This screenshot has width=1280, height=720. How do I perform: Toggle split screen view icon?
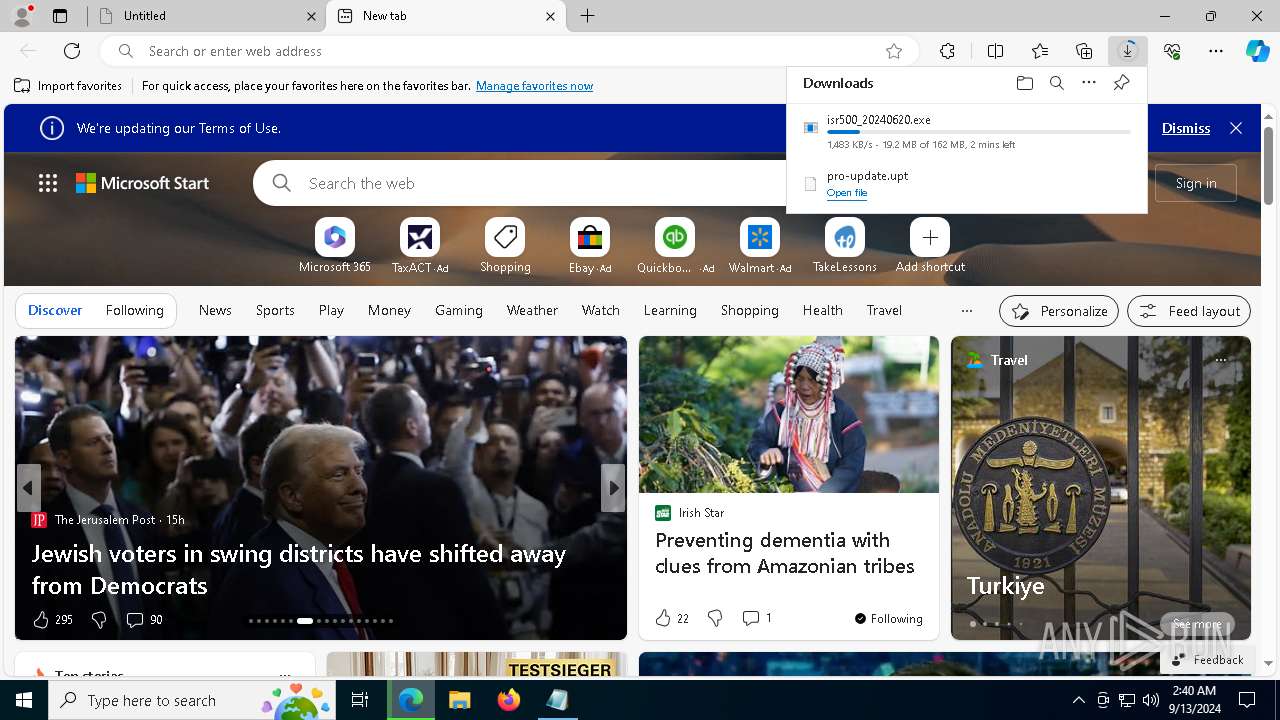click(995, 51)
